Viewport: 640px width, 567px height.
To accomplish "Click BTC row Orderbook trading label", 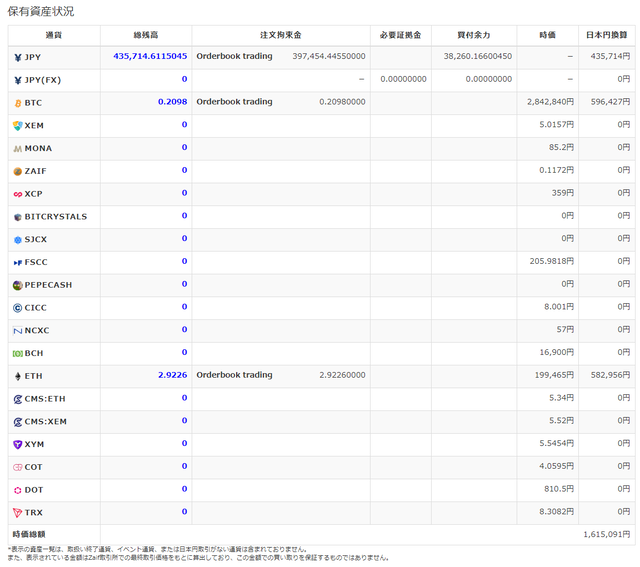I will pyautogui.click(x=234, y=102).
